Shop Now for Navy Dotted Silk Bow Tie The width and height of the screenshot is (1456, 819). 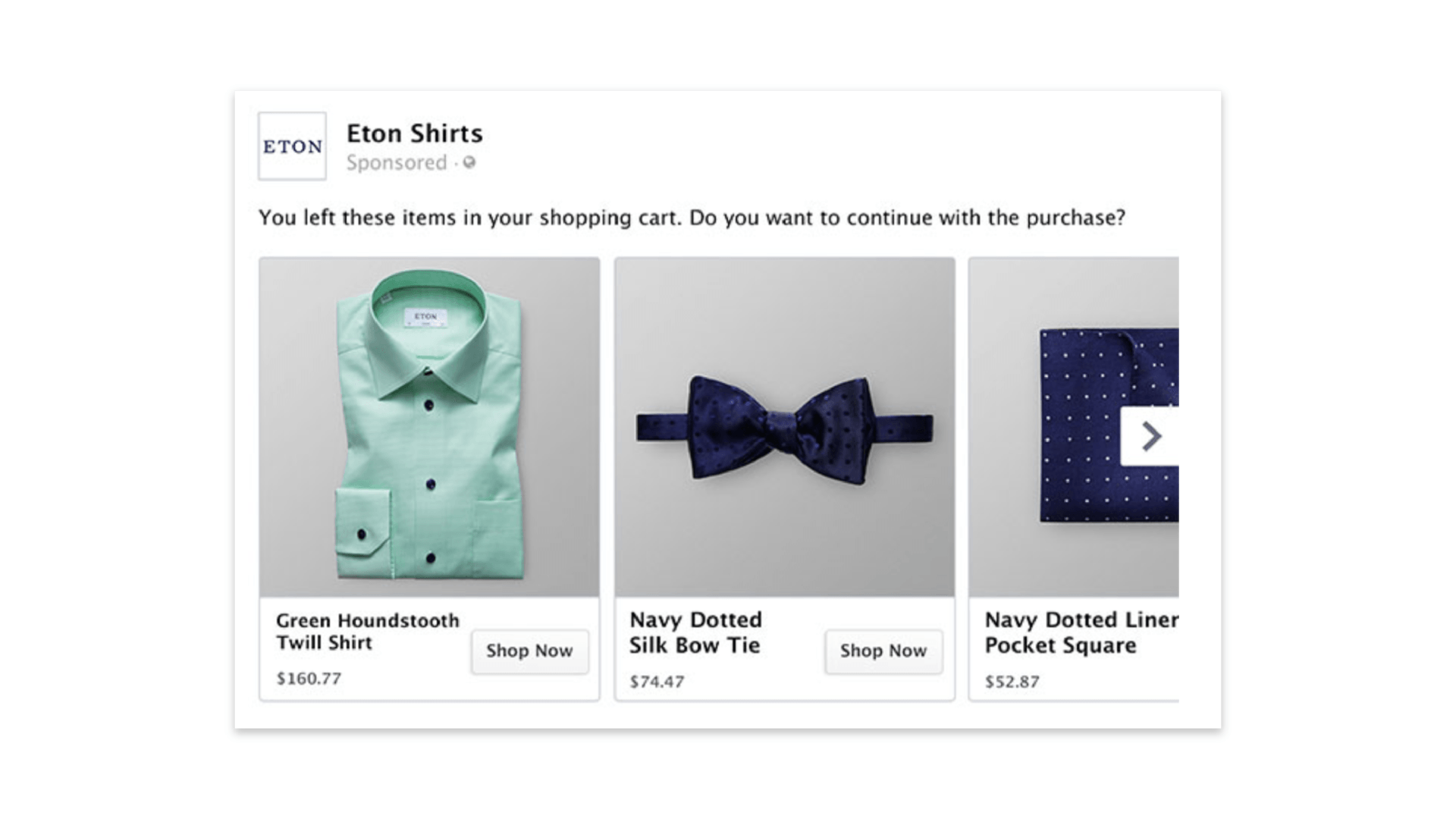pos(883,651)
